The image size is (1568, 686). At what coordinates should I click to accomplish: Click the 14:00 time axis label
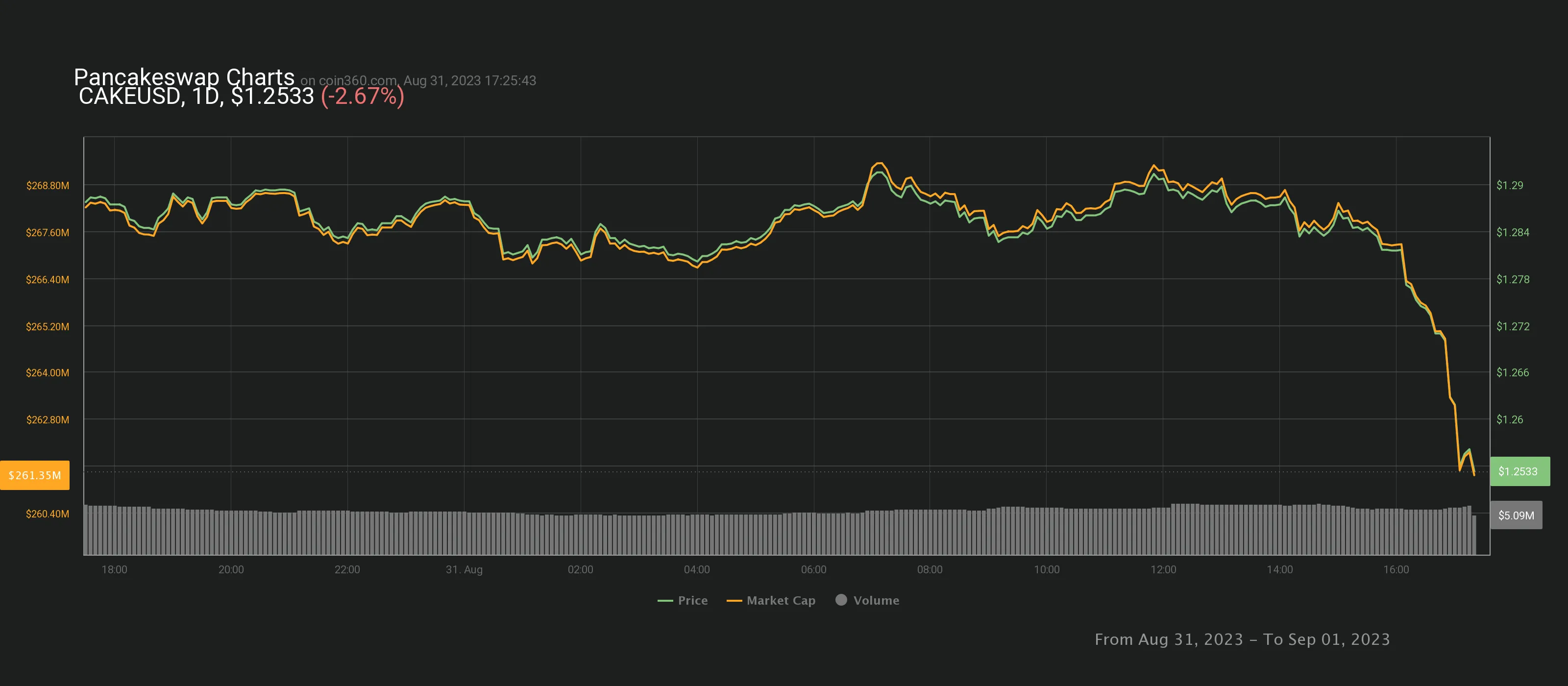tap(1279, 569)
